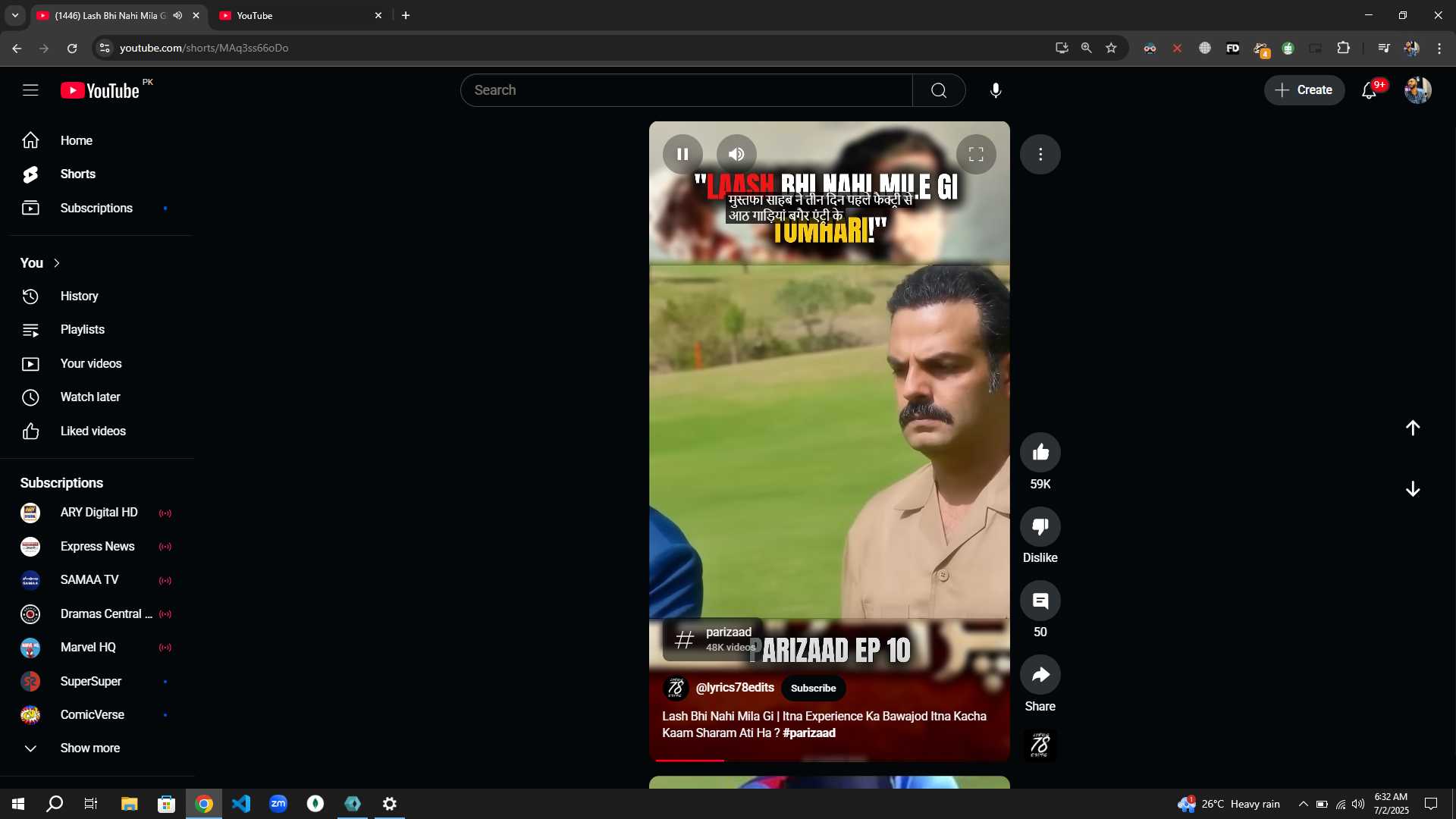The image size is (1456, 819).
Task: Open ARY Digital HD subscription
Action: tap(97, 513)
